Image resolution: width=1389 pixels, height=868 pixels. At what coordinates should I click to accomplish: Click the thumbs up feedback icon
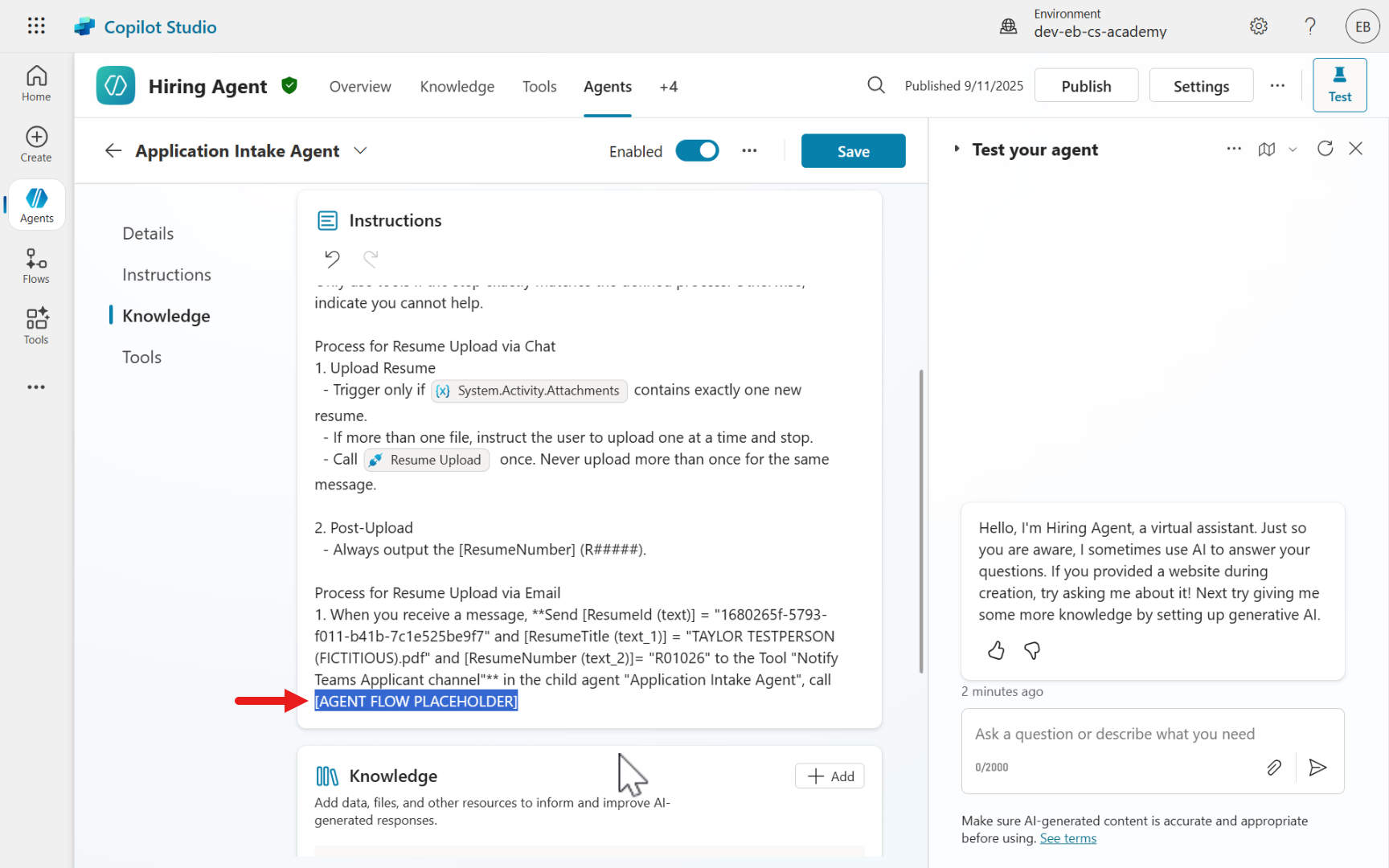(x=996, y=650)
